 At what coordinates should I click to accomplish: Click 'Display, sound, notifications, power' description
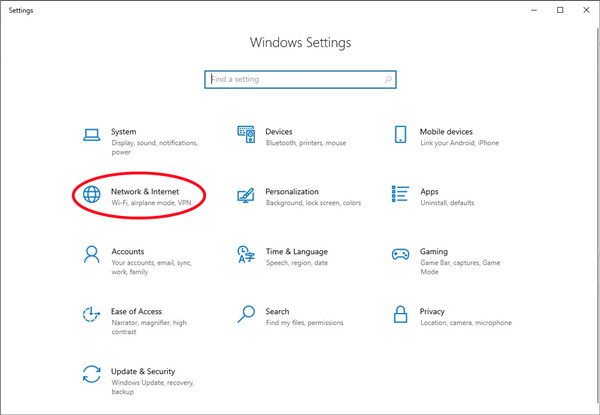[155, 147]
